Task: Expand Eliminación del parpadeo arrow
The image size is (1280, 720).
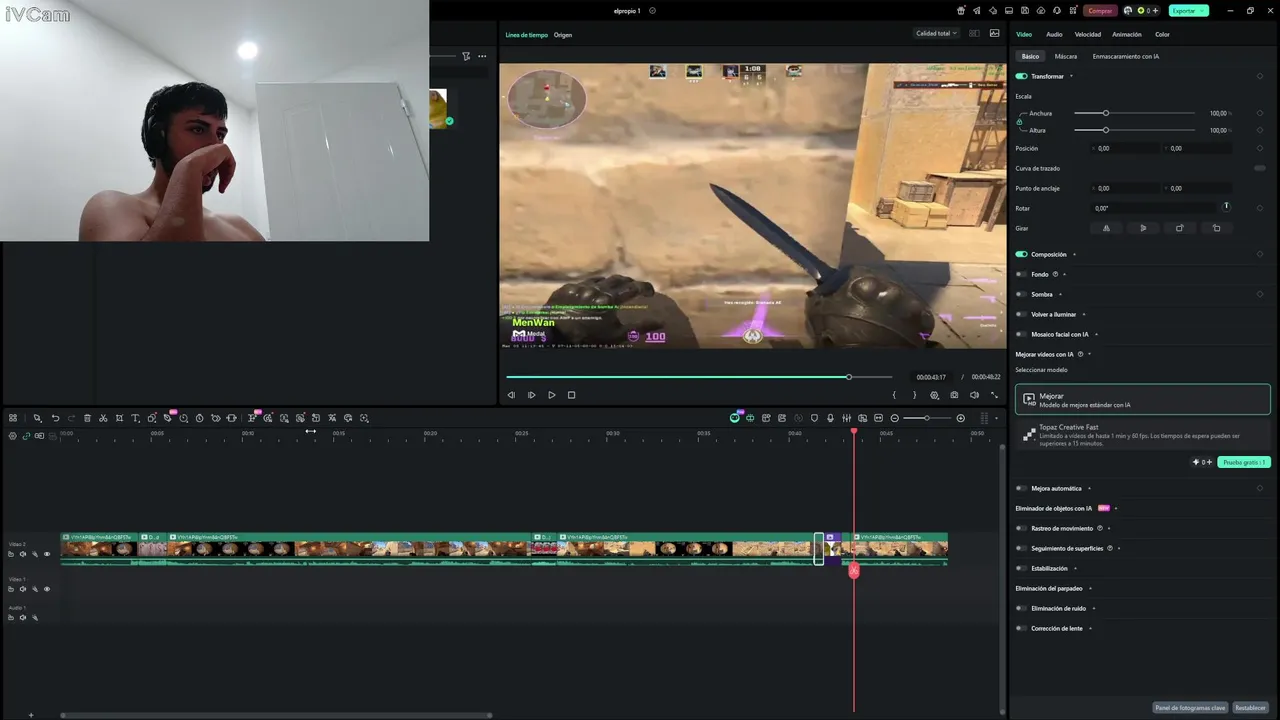Action: (1090, 588)
